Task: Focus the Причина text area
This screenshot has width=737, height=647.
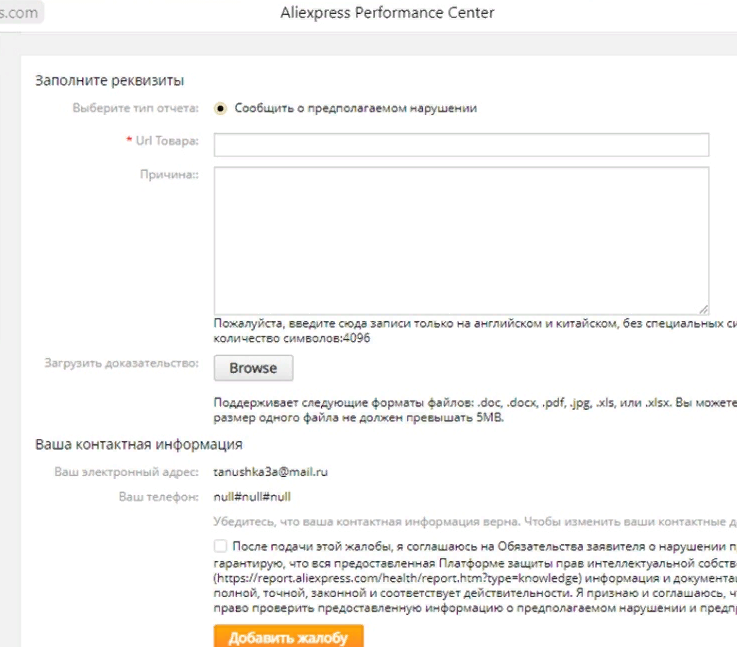Action: tap(461, 241)
